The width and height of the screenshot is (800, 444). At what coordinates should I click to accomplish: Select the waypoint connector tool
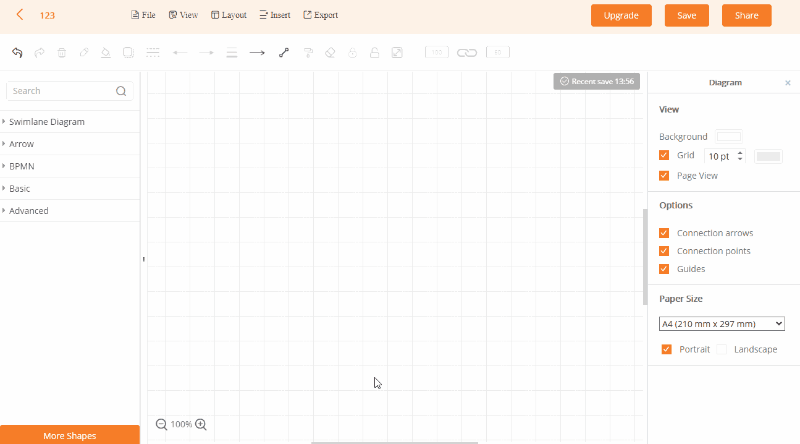[284, 53]
